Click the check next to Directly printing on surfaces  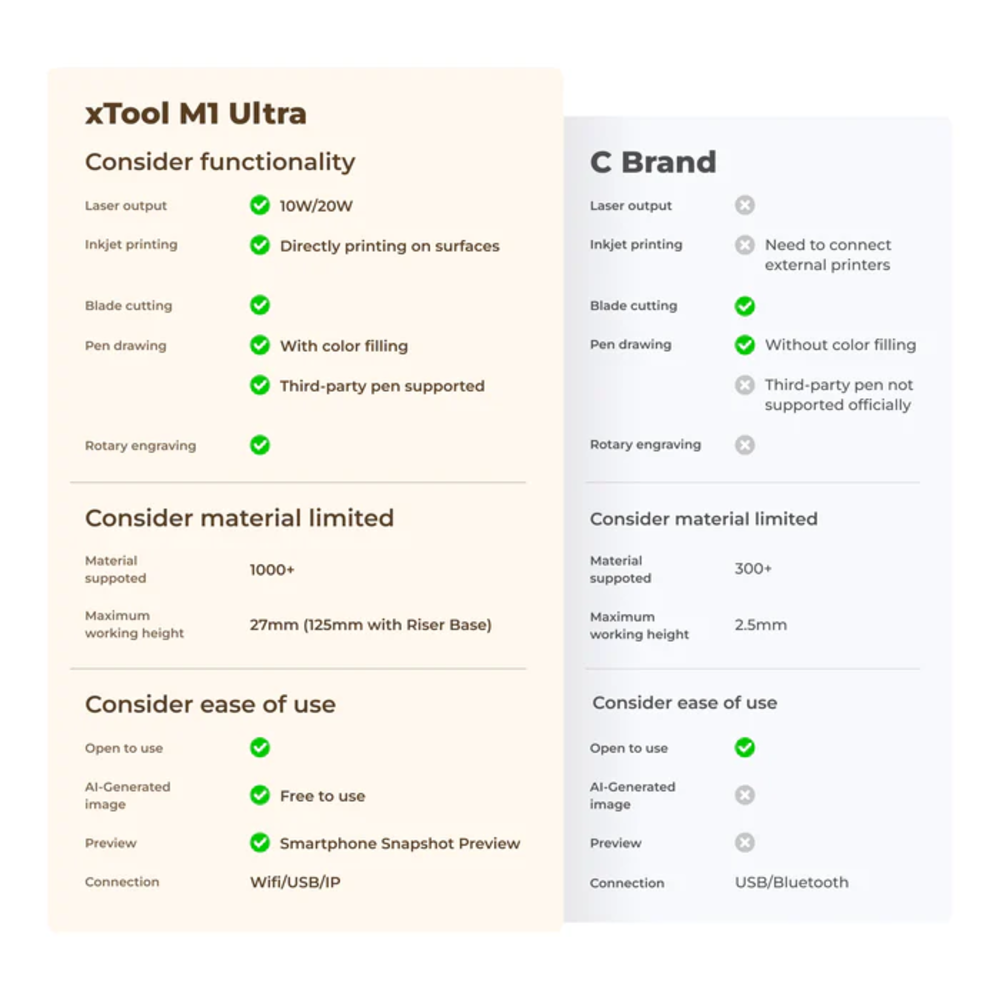tap(260, 245)
